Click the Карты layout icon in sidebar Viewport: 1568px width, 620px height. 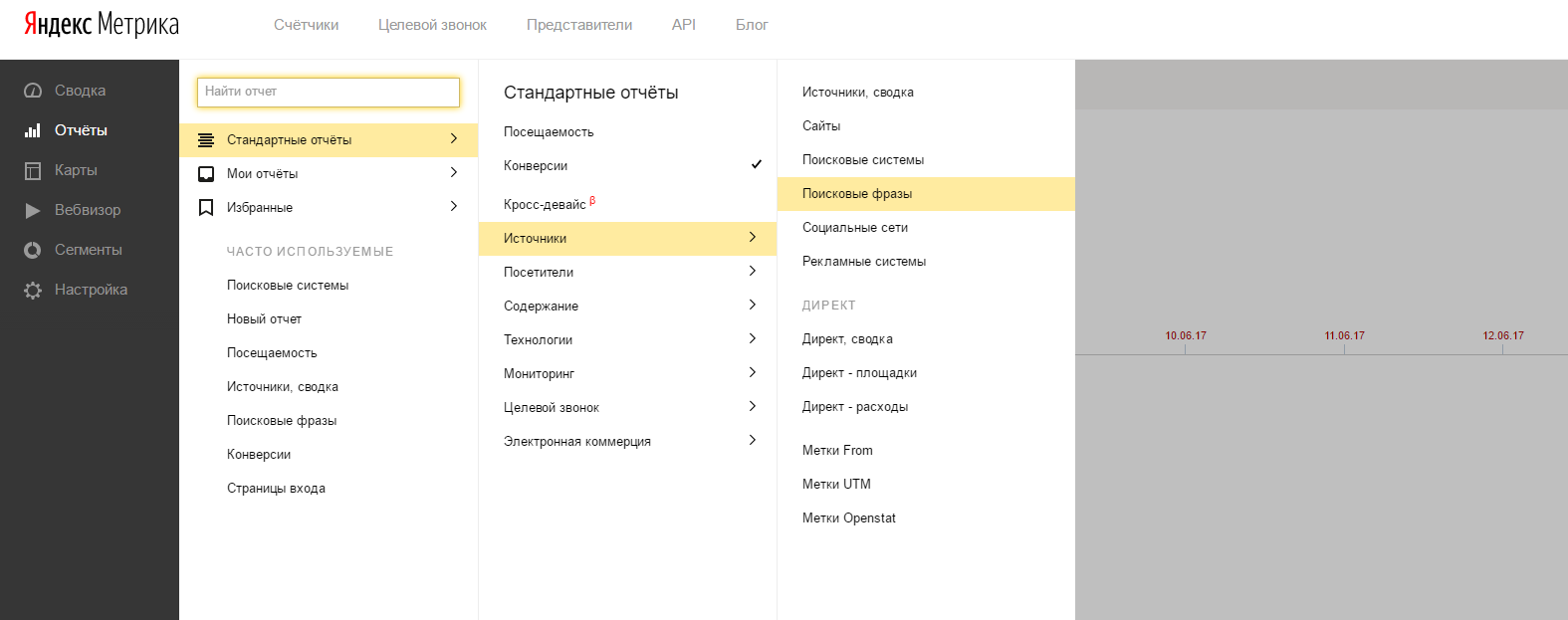tap(33, 170)
